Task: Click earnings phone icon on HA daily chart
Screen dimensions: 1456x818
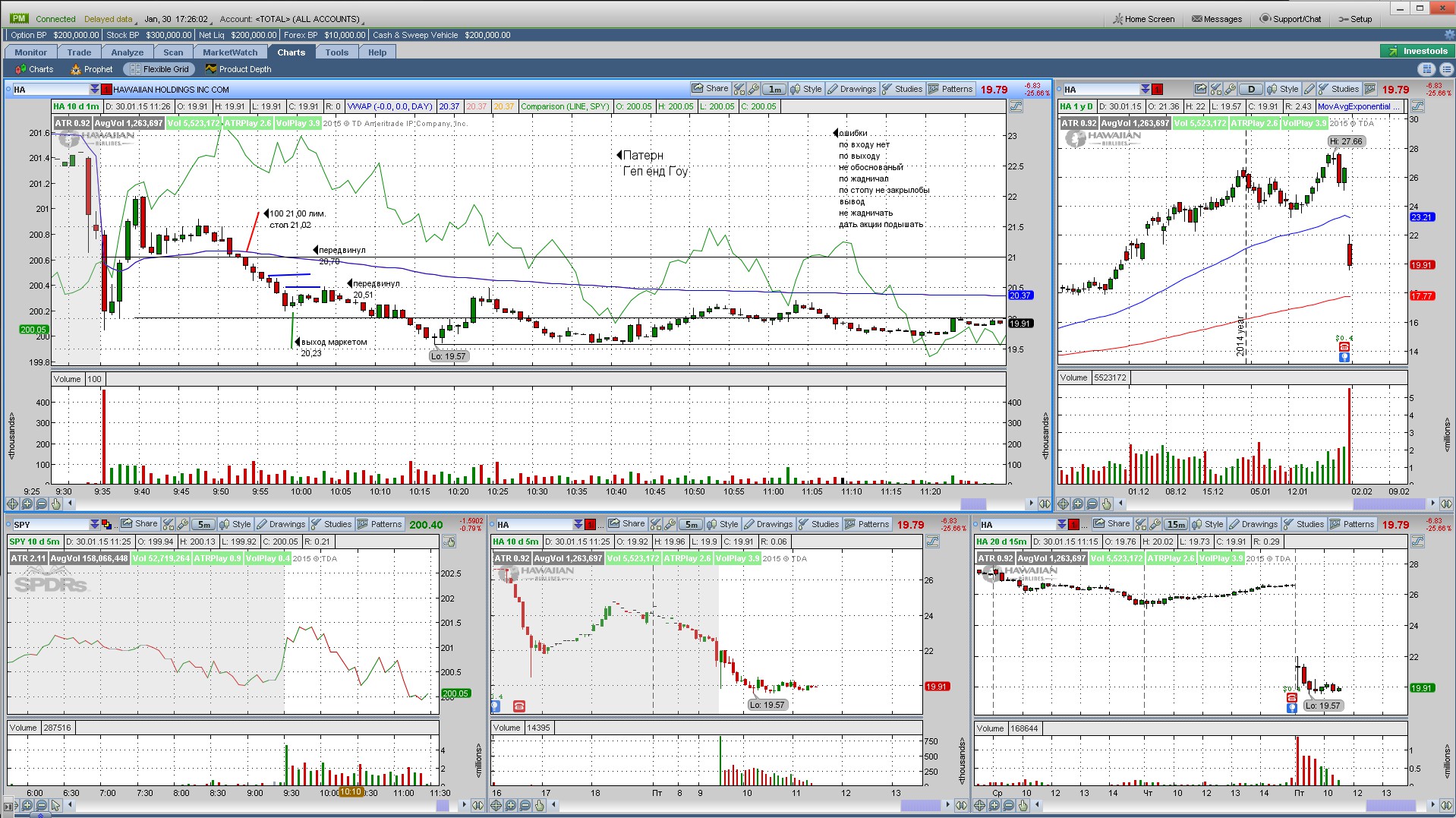Action: click(1344, 347)
